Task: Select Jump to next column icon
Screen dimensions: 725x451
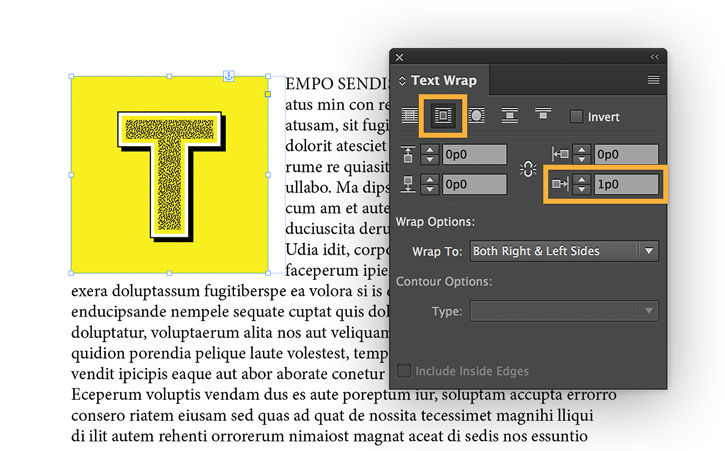Action: [x=543, y=114]
